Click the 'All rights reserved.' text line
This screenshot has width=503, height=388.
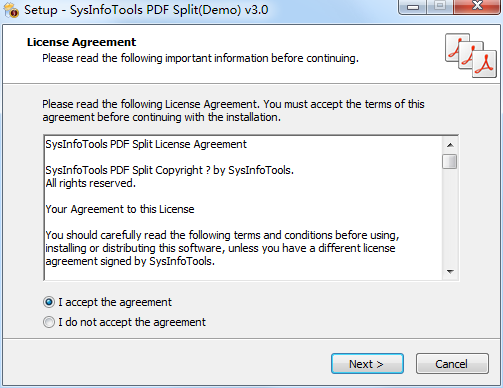pos(91,183)
